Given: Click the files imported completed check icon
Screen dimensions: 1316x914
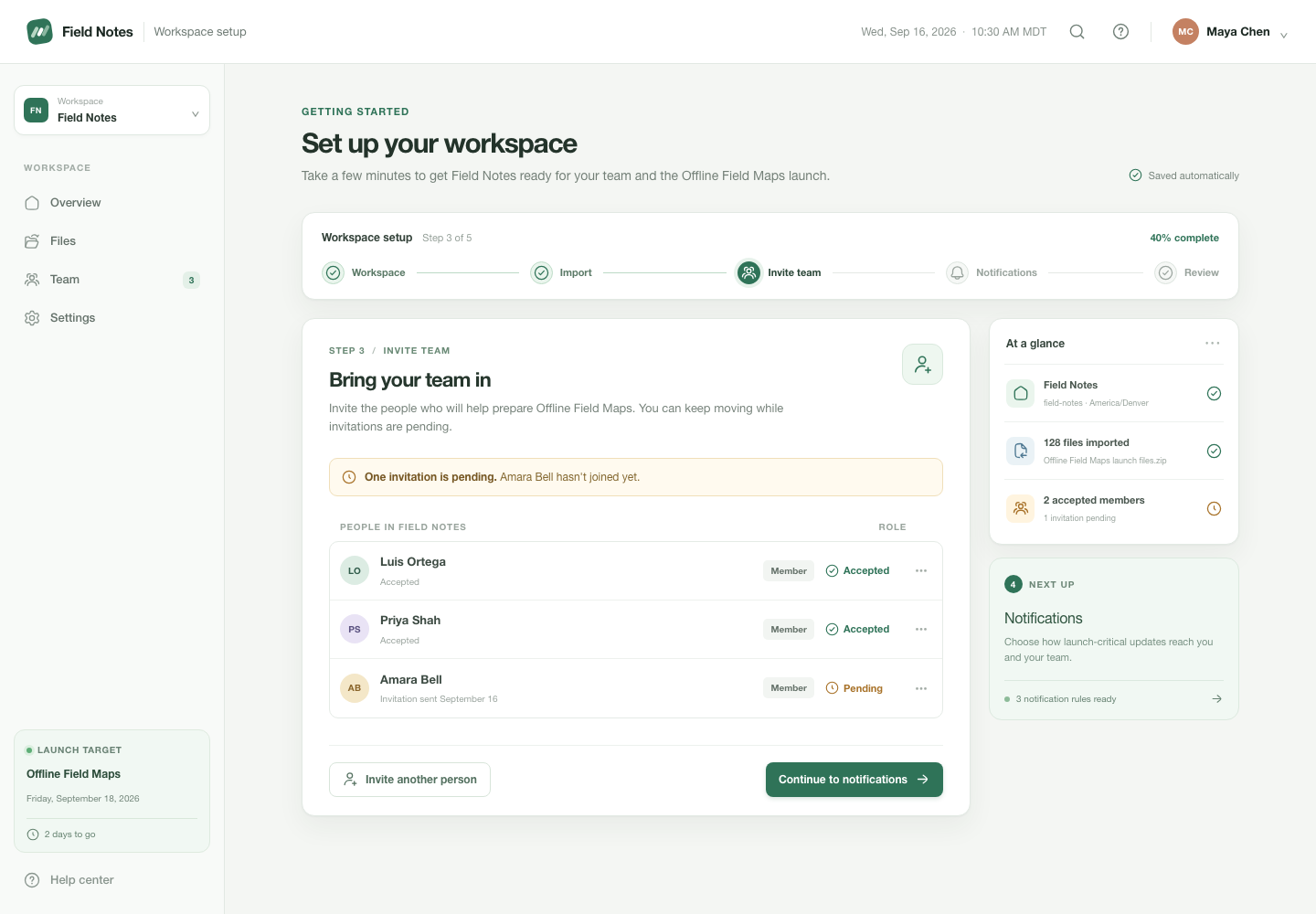Looking at the screenshot, I should pyautogui.click(x=1214, y=452).
